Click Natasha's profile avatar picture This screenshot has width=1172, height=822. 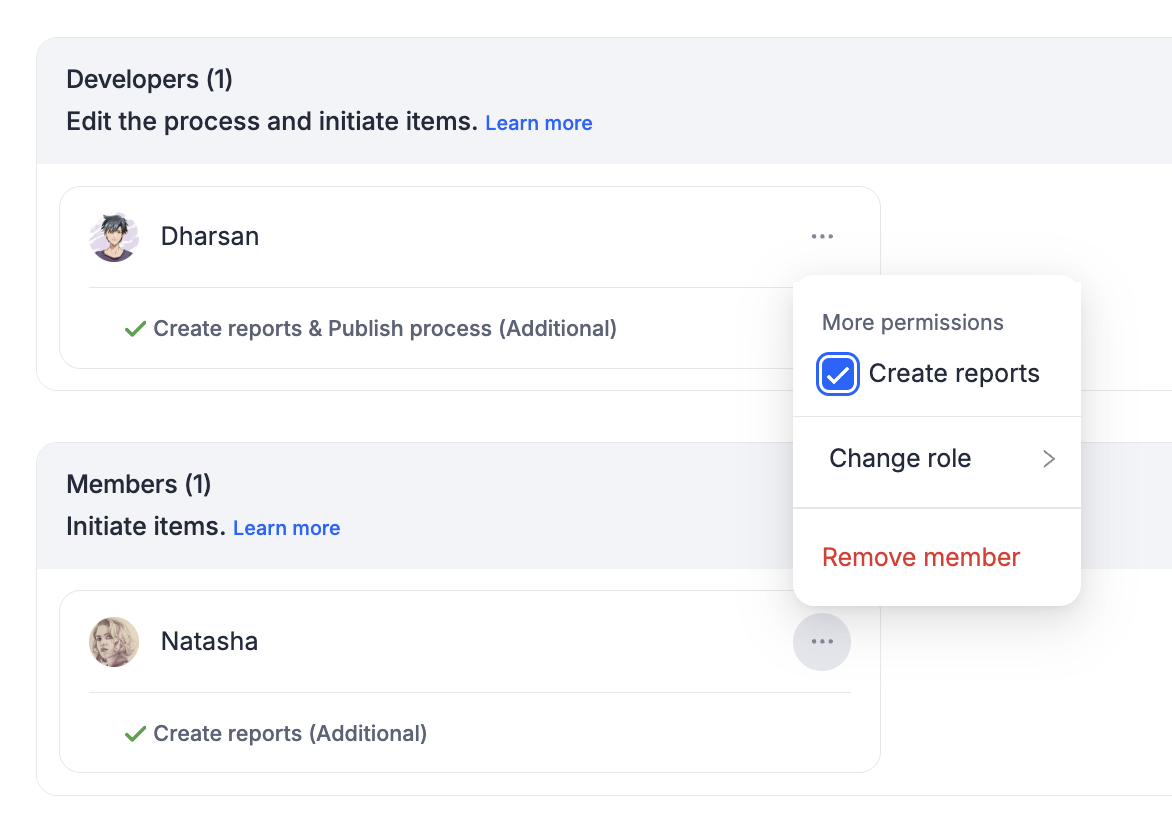[114, 642]
